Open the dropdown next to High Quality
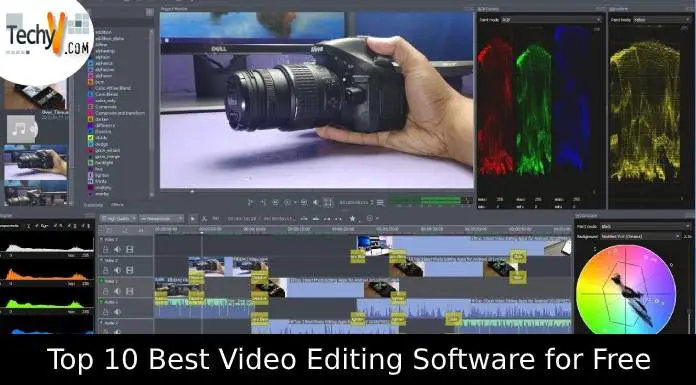Image resolution: width=696 pixels, height=385 pixels. (162, 218)
